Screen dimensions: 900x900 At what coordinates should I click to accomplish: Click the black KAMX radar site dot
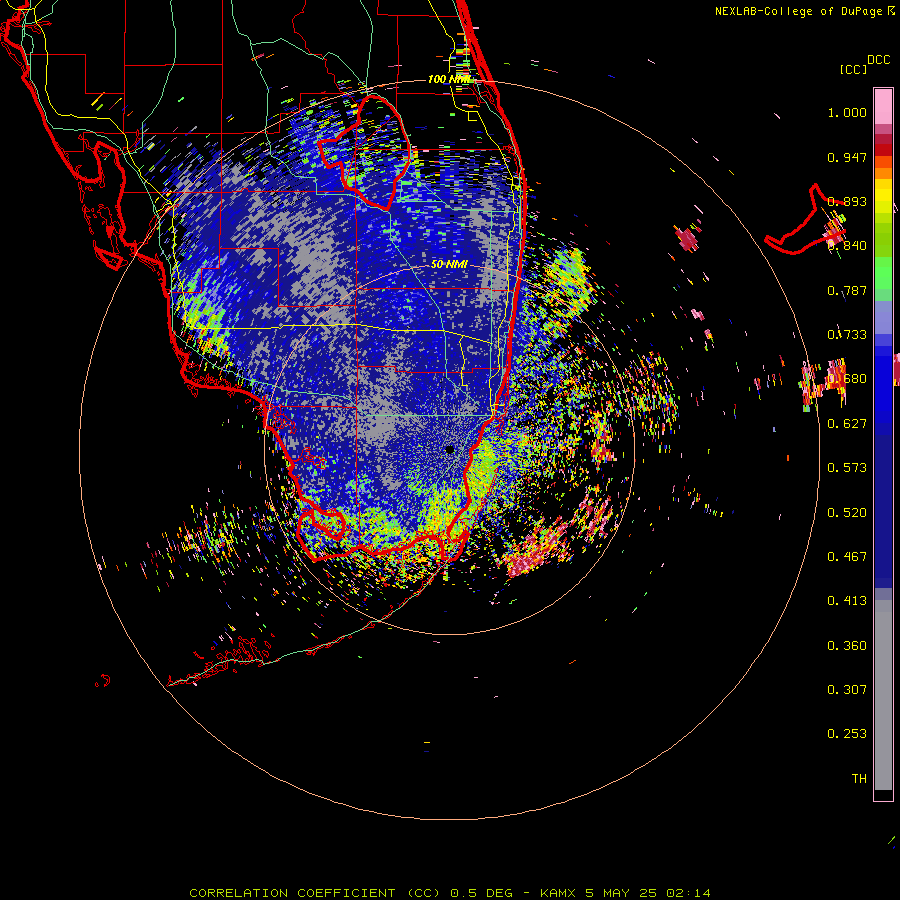click(449, 450)
